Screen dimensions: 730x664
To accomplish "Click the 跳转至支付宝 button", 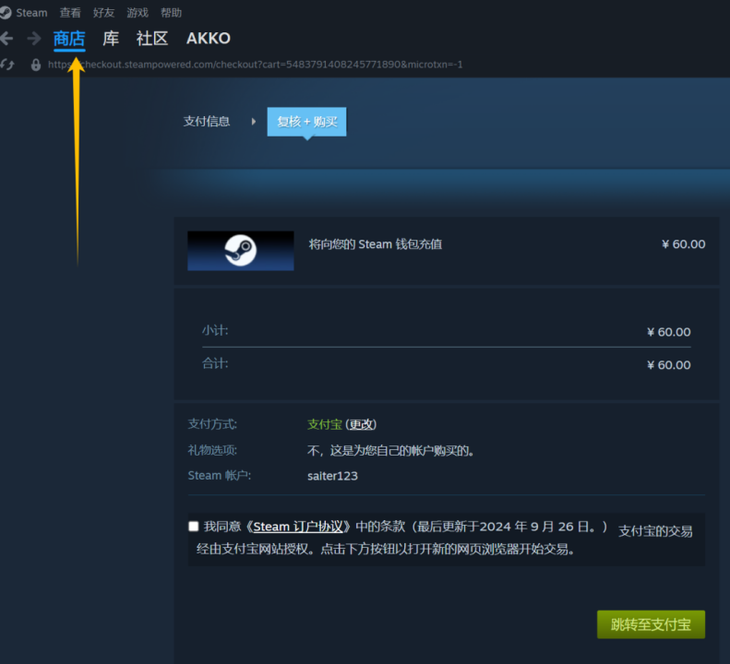I will [651, 624].
